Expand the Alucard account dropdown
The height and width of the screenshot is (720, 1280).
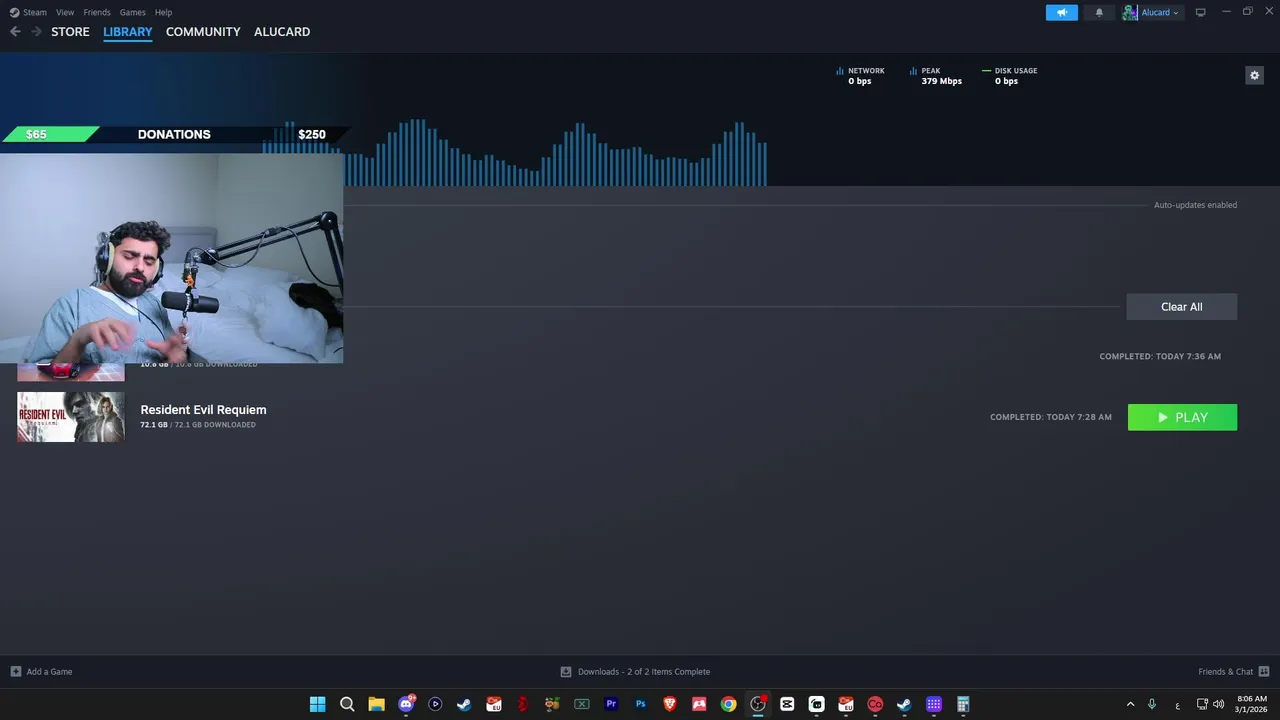click(x=1160, y=12)
